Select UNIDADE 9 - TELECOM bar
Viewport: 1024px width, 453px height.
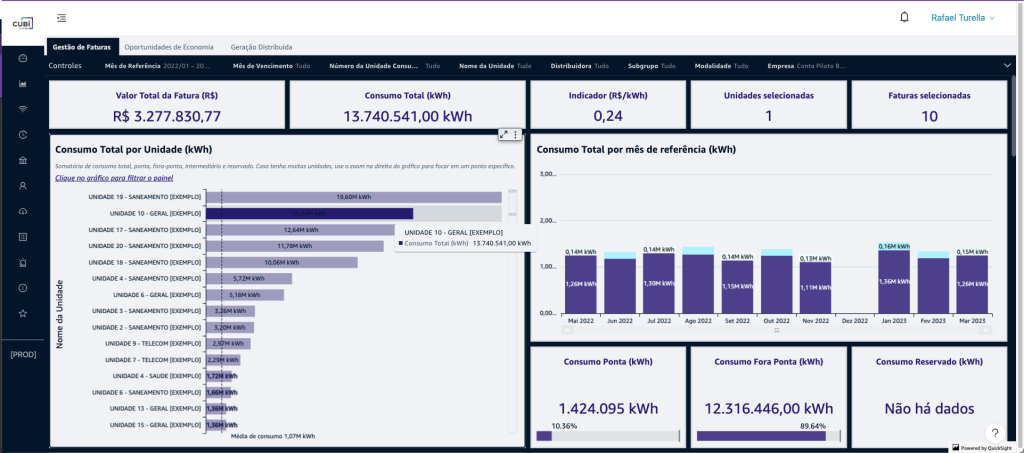tap(228, 343)
